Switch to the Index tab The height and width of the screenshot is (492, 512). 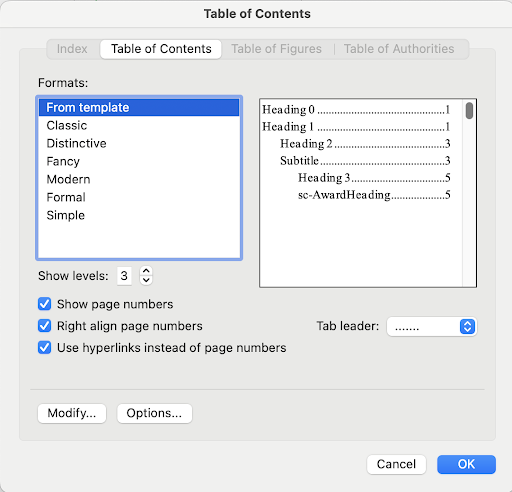click(72, 49)
